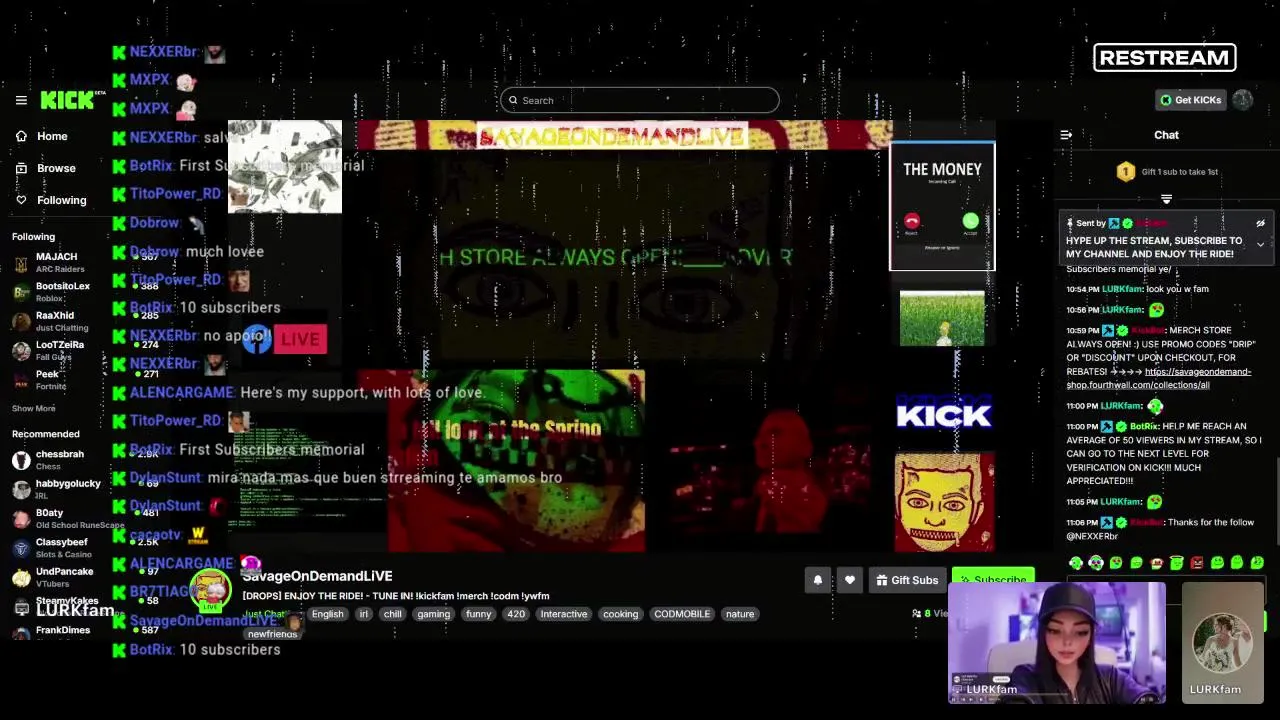Click the green Subscribe button
The width and height of the screenshot is (1280, 720).
click(x=993, y=579)
